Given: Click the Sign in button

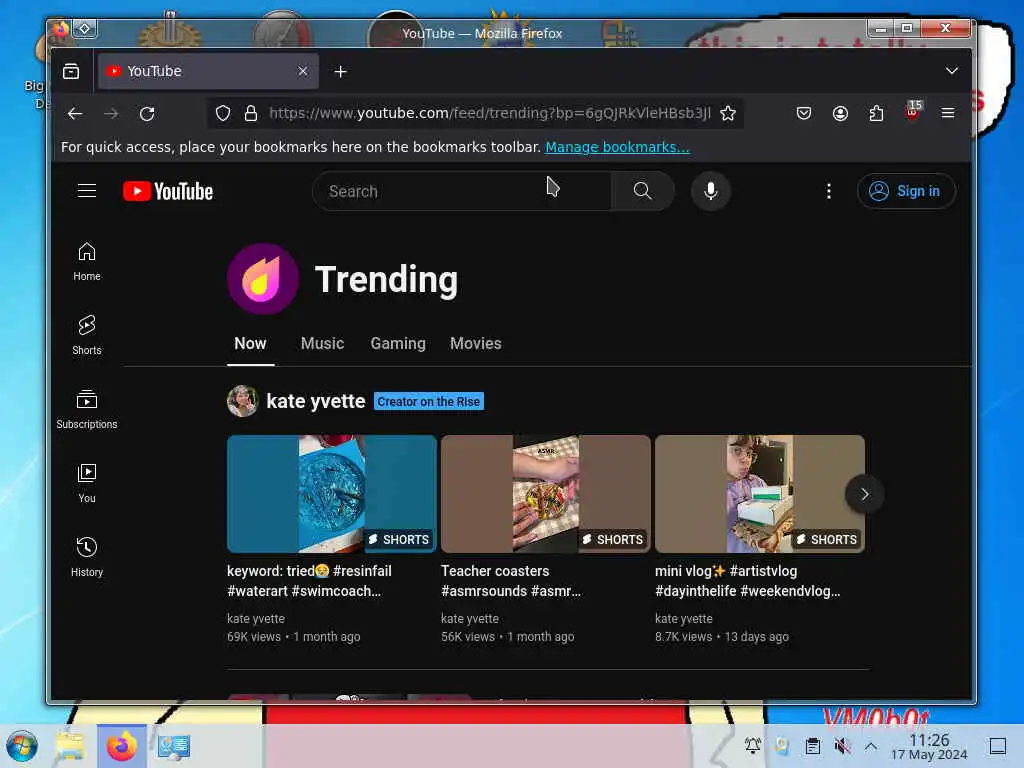Looking at the screenshot, I should (906, 191).
